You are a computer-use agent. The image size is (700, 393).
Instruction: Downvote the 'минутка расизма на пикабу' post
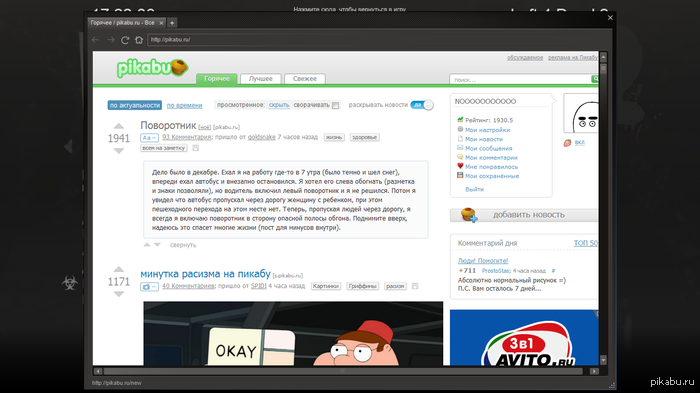119,294
